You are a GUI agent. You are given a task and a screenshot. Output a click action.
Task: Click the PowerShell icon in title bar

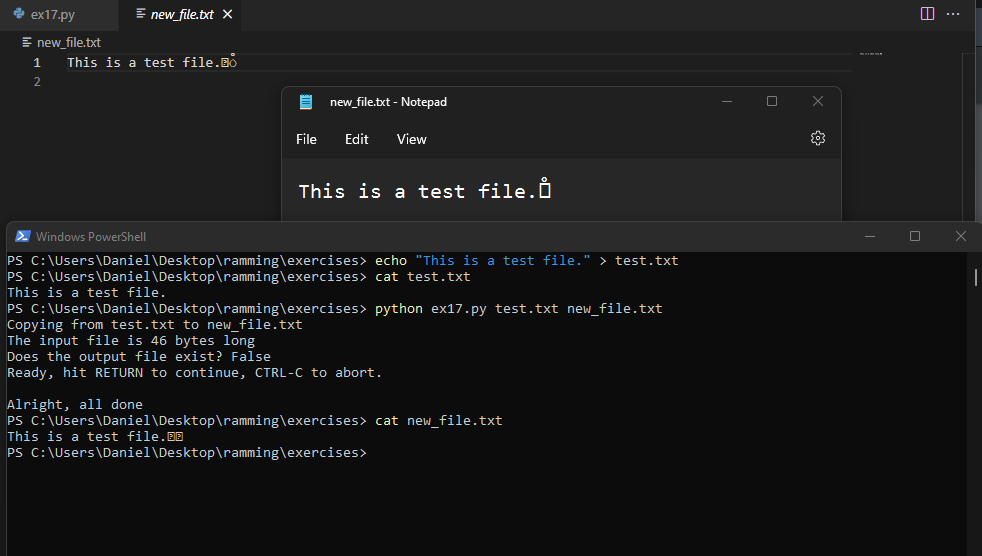[22, 236]
